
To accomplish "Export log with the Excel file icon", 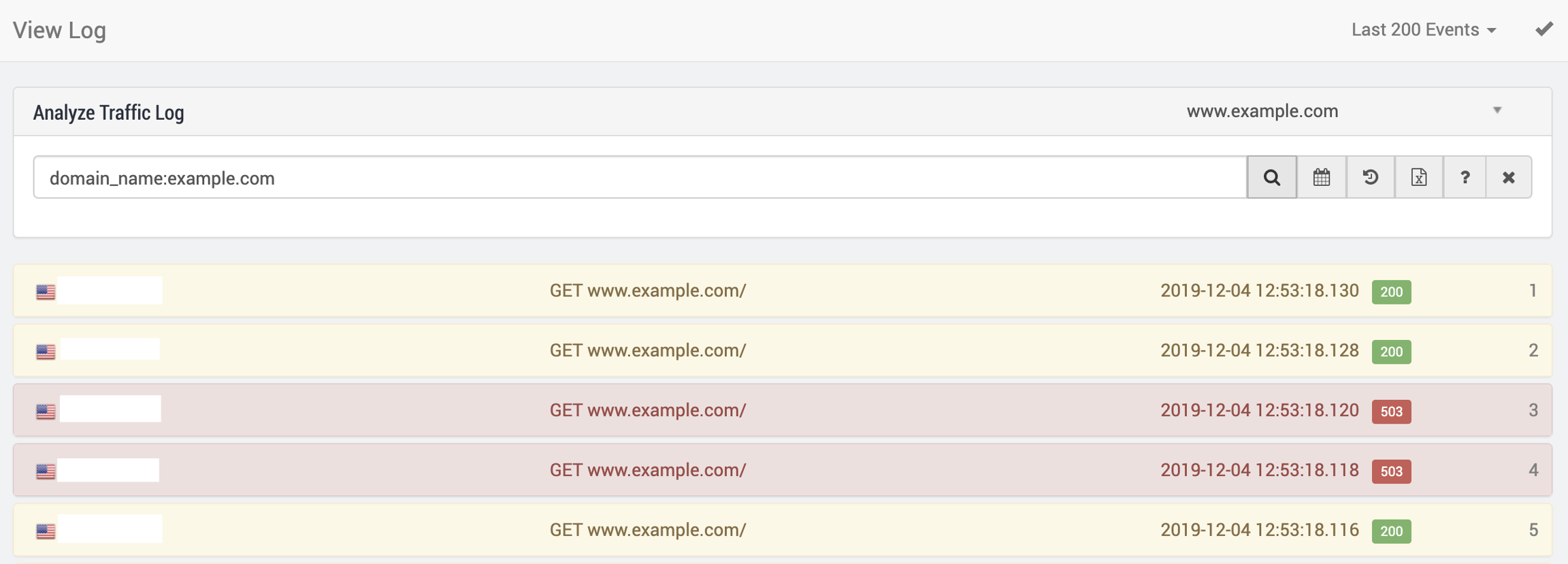I will (1419, 178).
